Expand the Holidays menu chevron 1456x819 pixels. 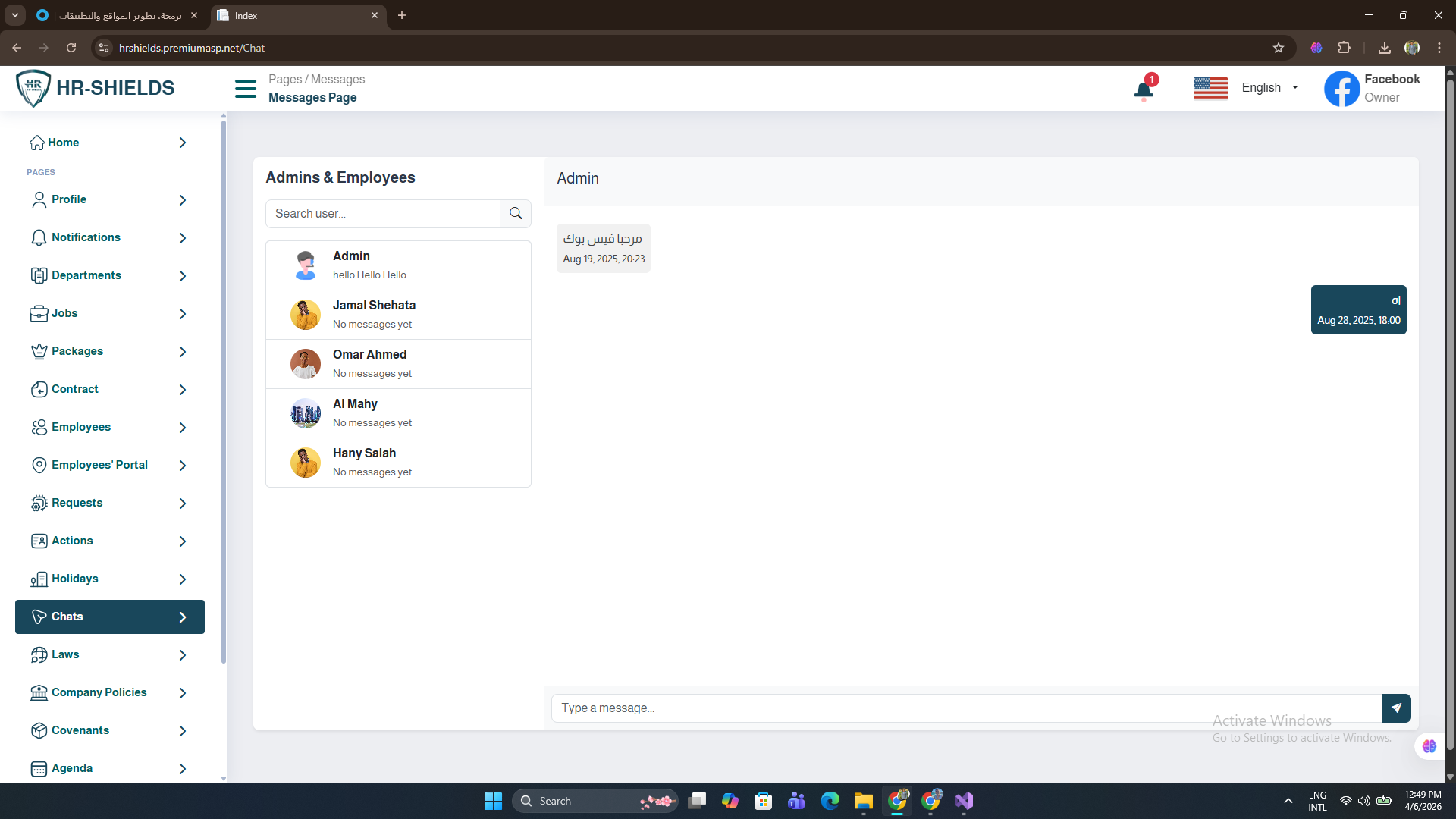pyautogui.click(x=183, y=579)
